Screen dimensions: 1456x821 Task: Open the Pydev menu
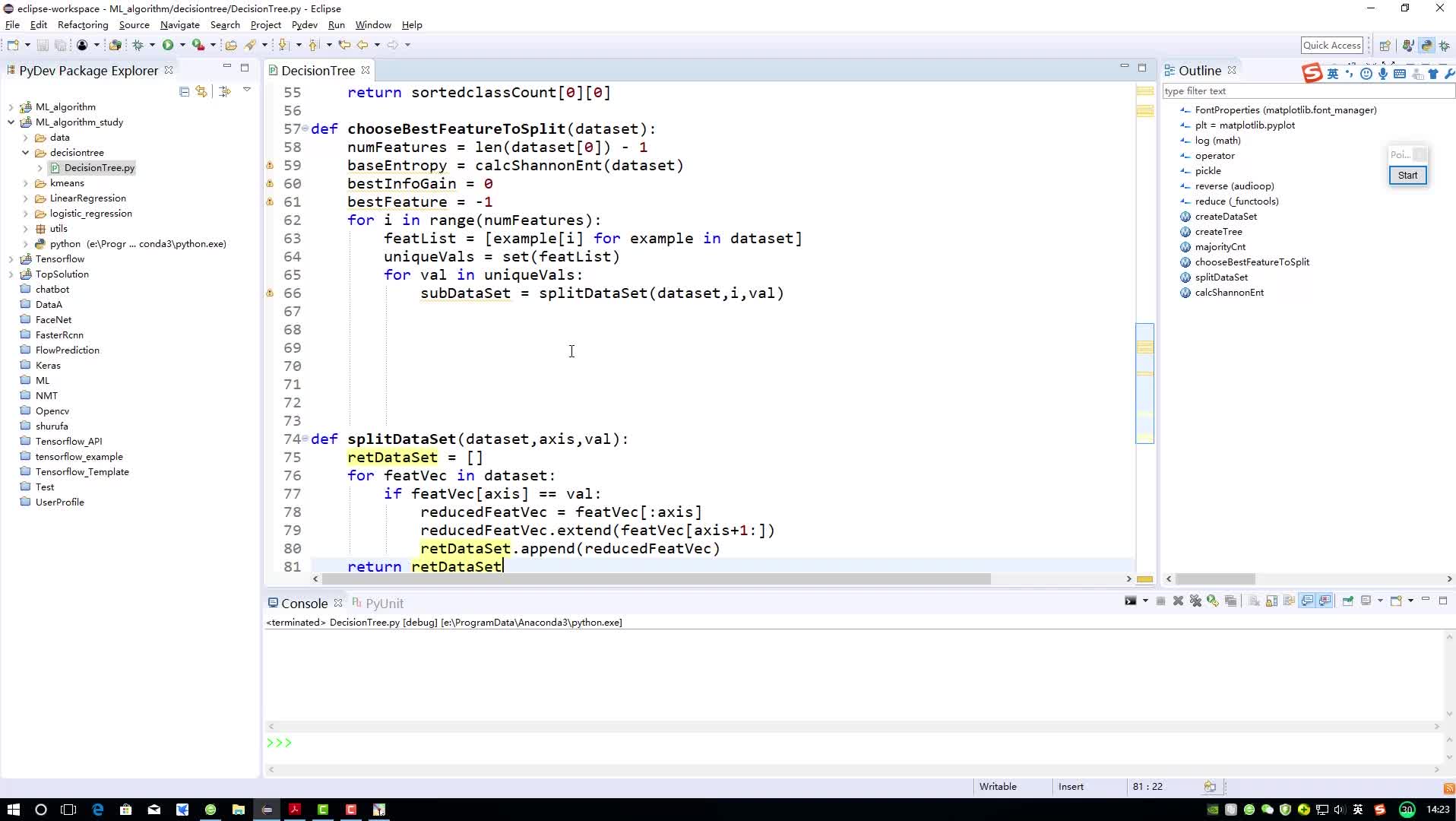tap(304, 25)
